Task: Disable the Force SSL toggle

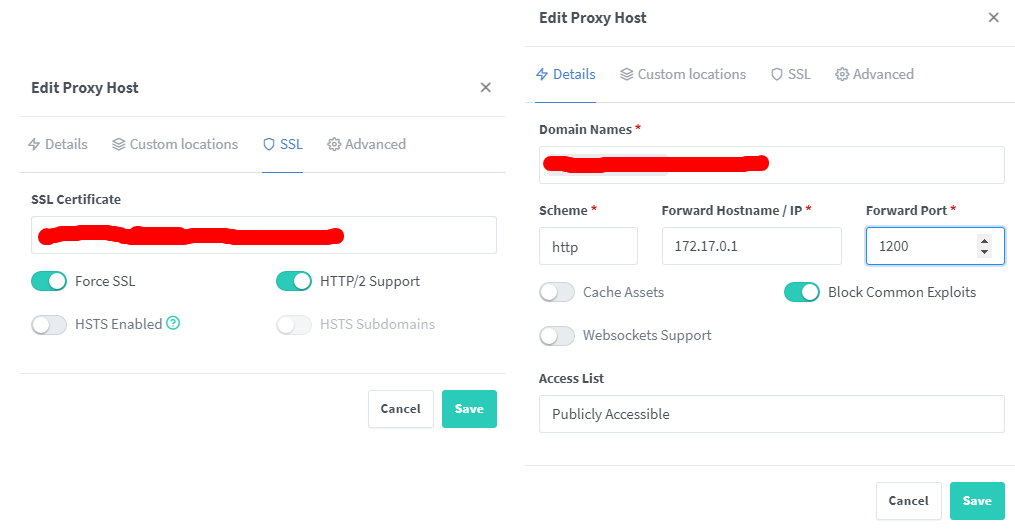Action: point(49,281)
